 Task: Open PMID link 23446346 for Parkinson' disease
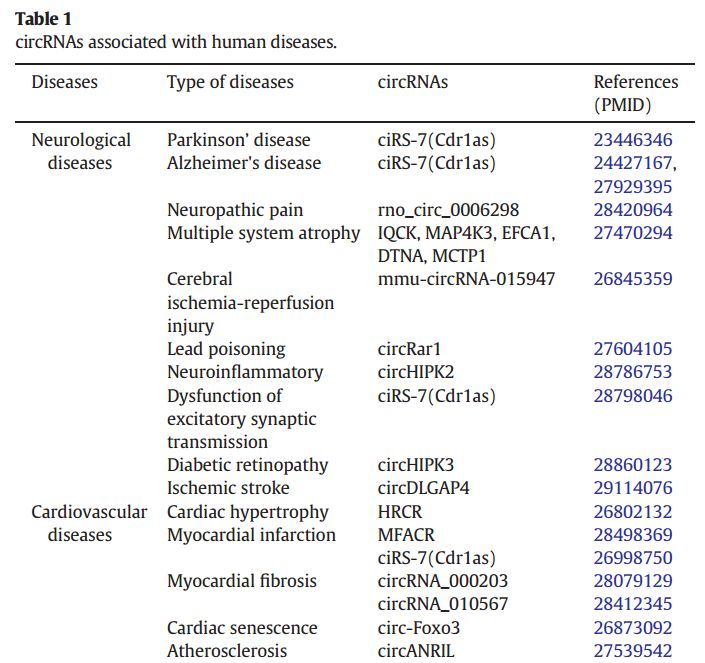pyautogui.click(x=633, y=140)
